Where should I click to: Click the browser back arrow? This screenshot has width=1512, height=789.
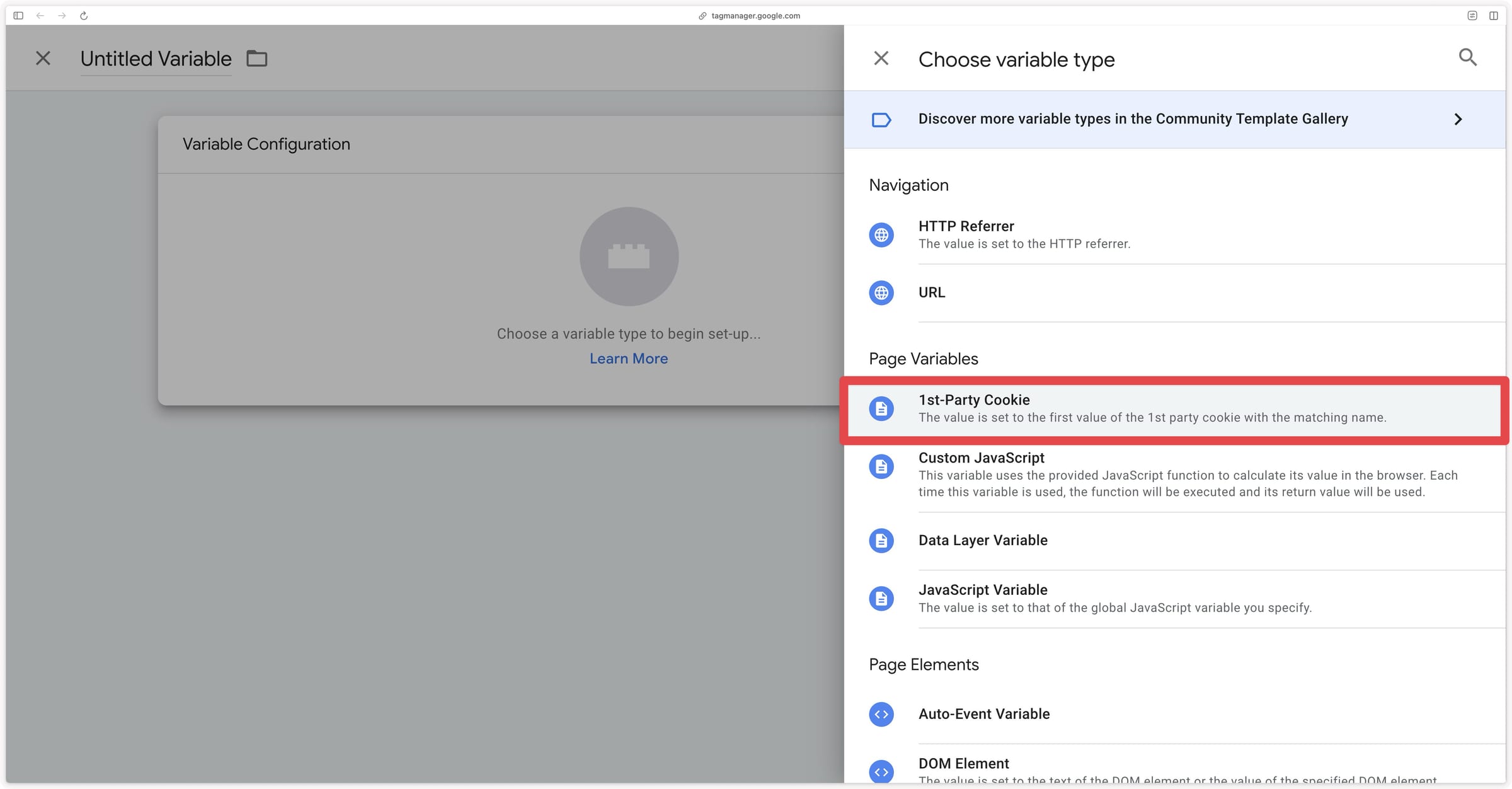(40, 16)
